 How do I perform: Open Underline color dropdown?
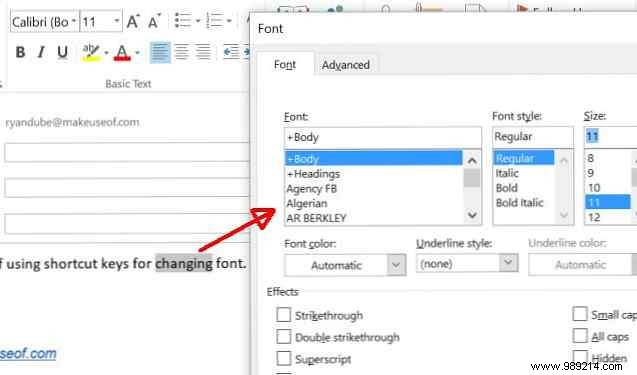[583, 264]
